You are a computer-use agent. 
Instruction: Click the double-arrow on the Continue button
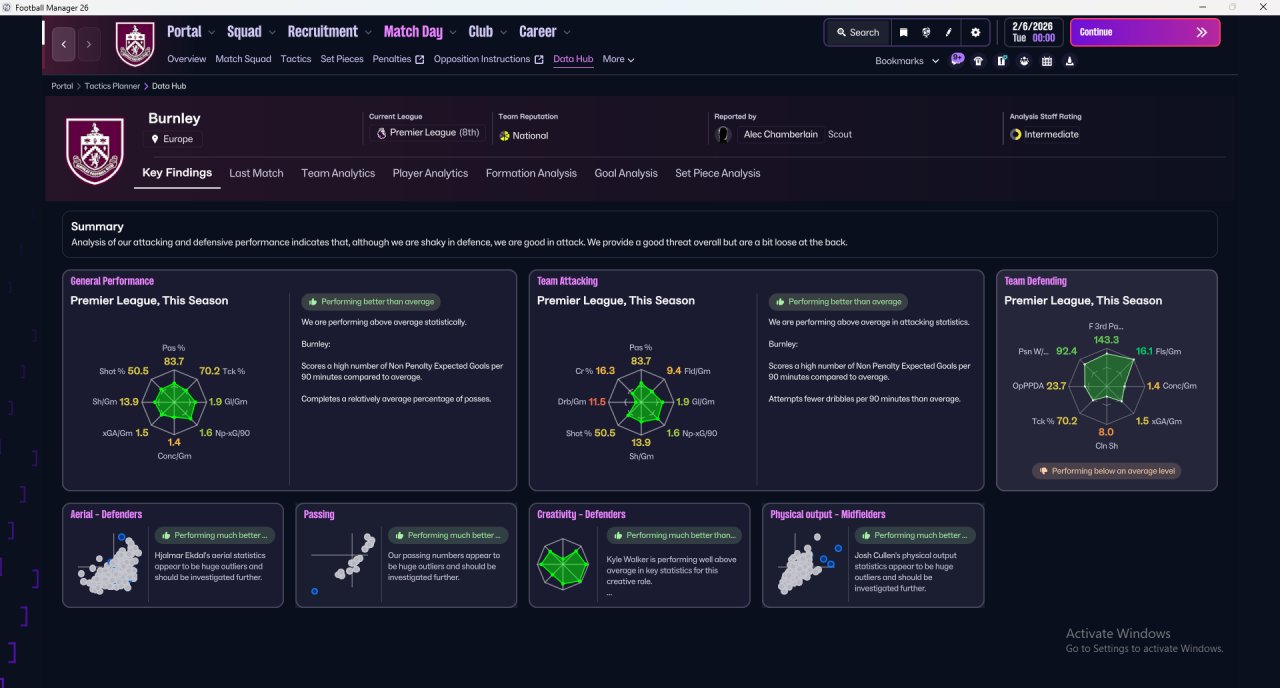pos(1201,32)
